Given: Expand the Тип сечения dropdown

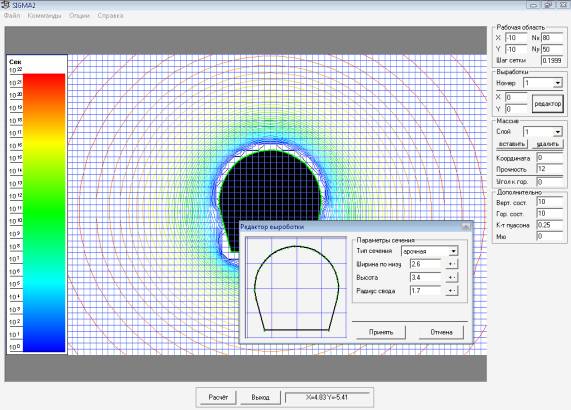Looking at the screenshot, I should click(x=453, y=251).
